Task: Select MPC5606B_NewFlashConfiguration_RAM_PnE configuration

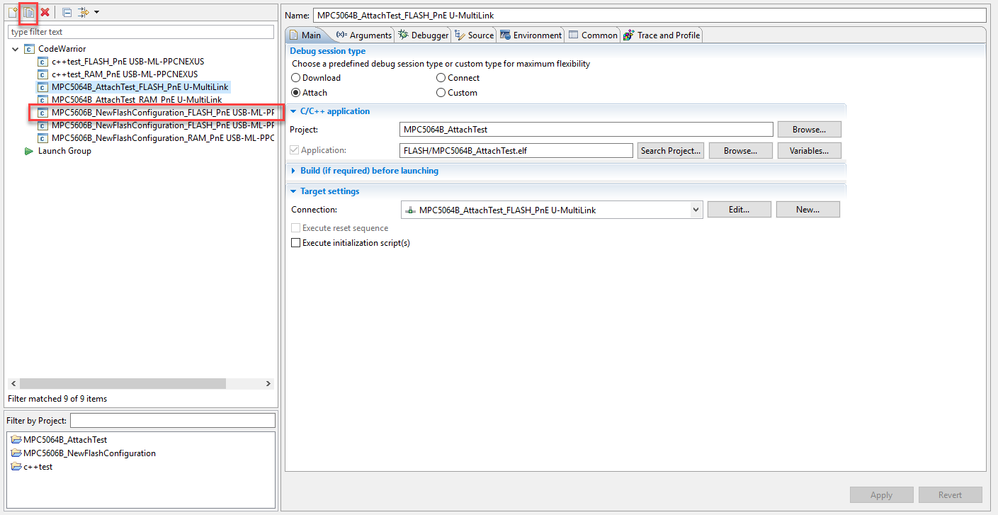Action: [x=162, y=138]
